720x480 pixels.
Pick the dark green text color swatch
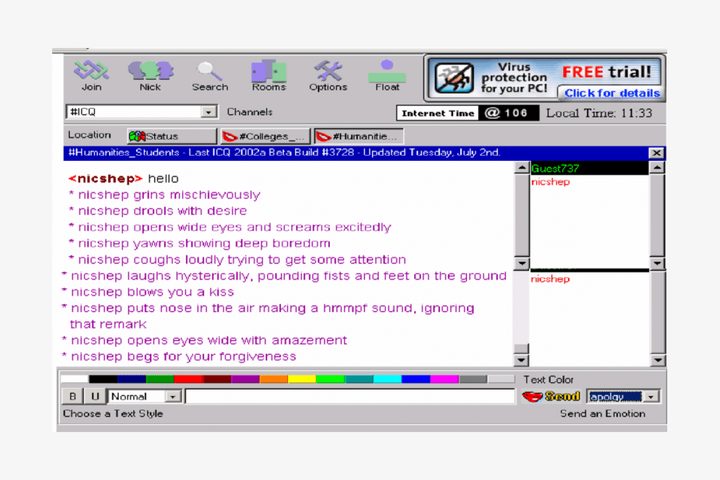160,379
